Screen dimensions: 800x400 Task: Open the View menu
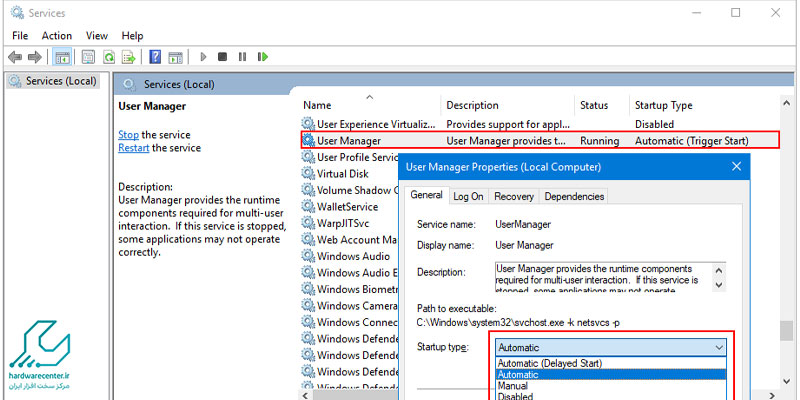point(96,36)
